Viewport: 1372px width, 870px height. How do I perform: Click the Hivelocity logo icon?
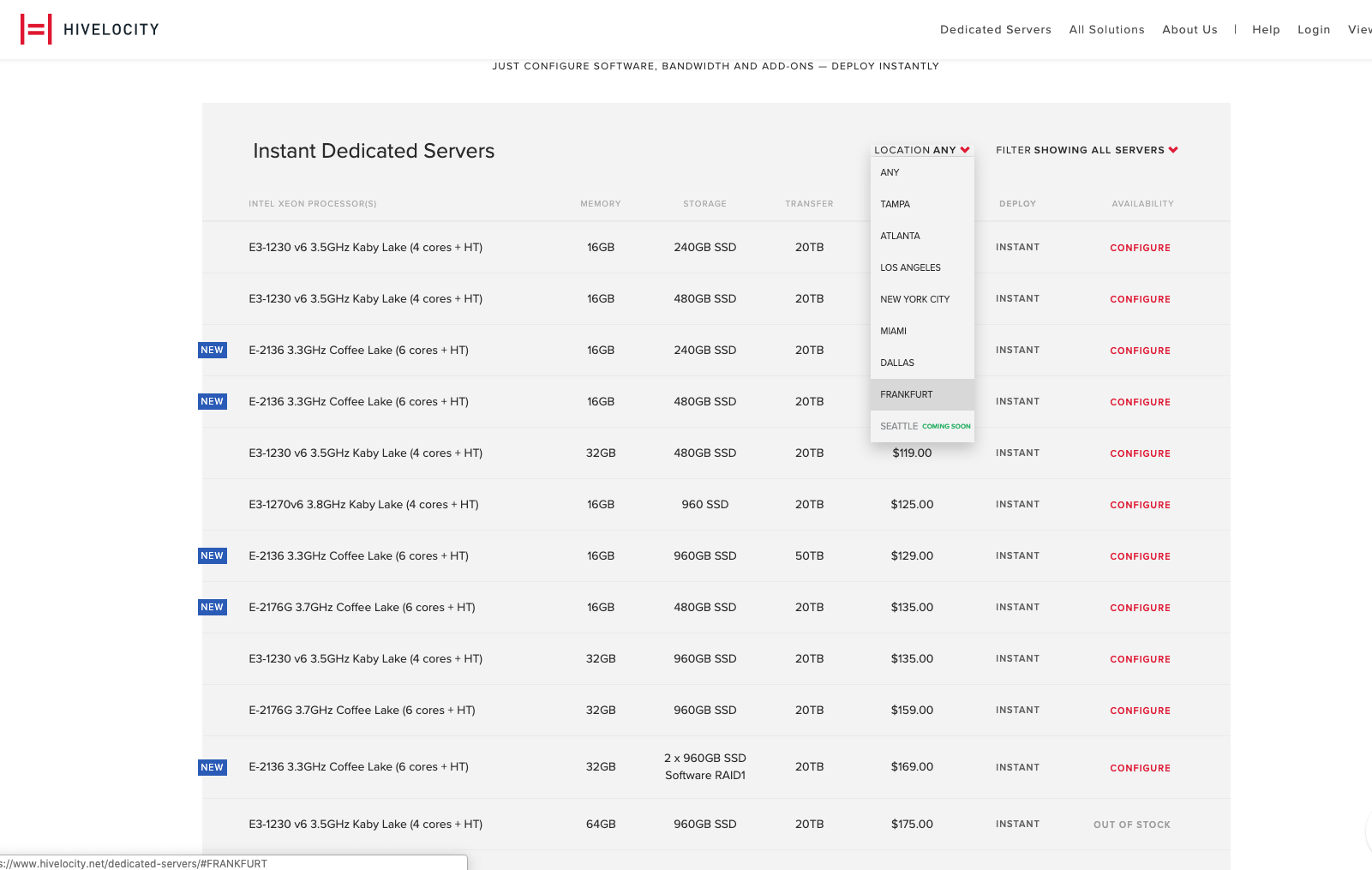[x=36, y=29]
